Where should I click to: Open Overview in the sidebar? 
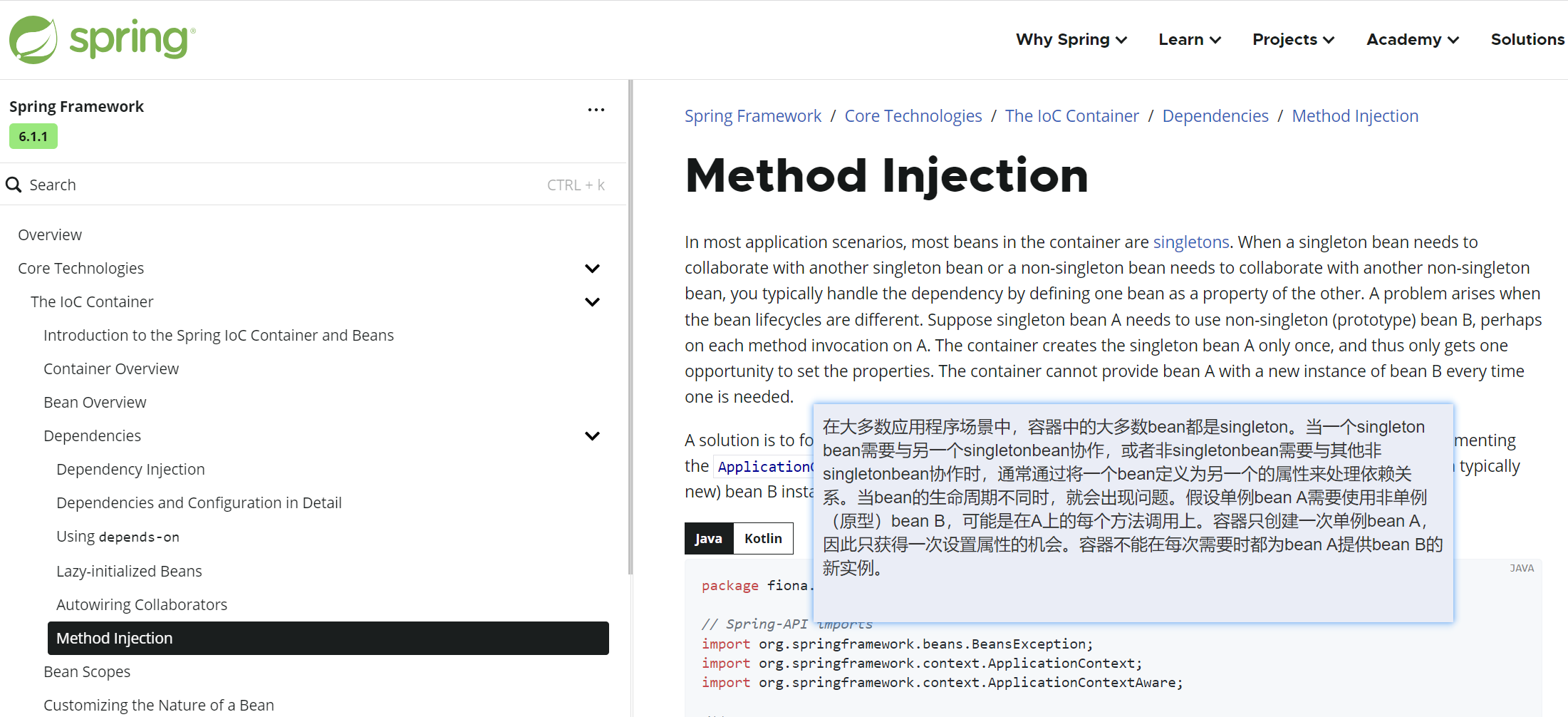click(x=50, y=235)
